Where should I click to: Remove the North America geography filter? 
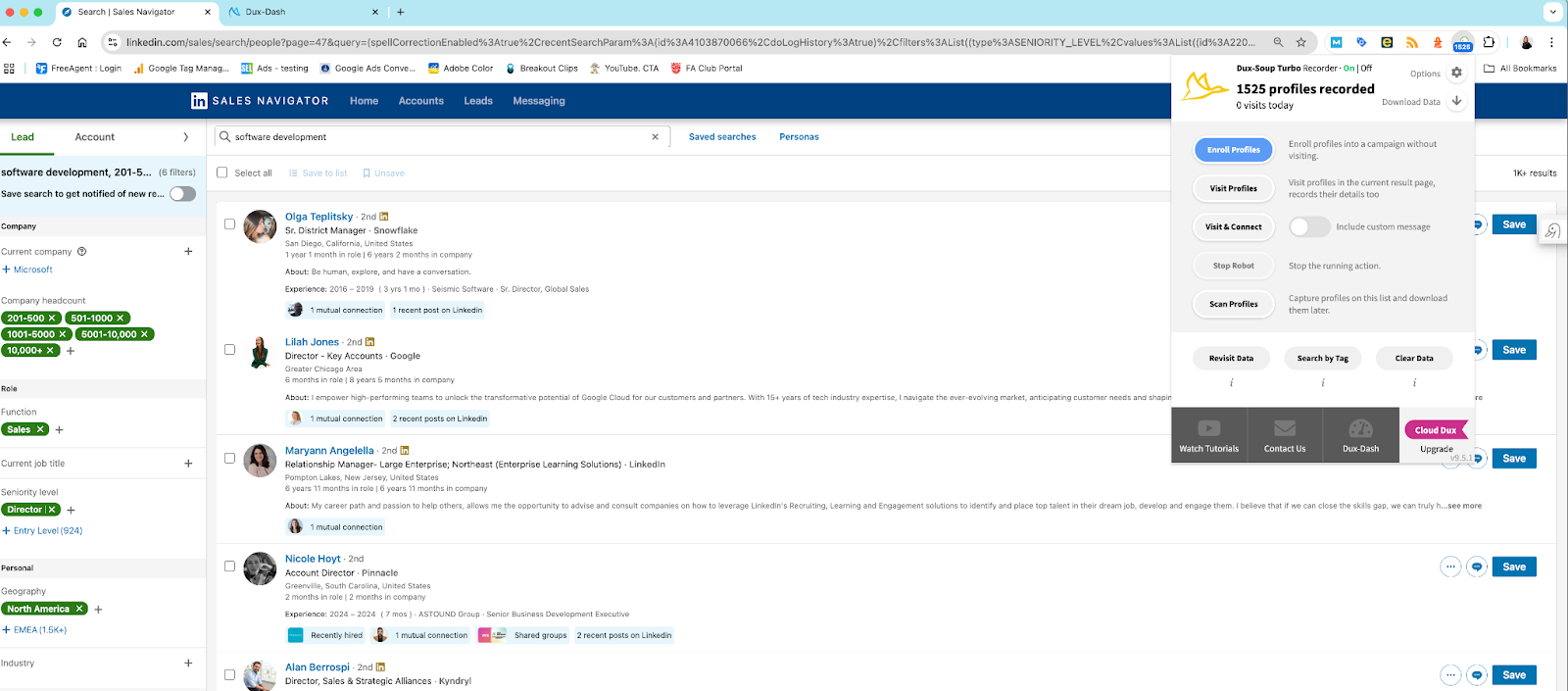click(79, 609)
